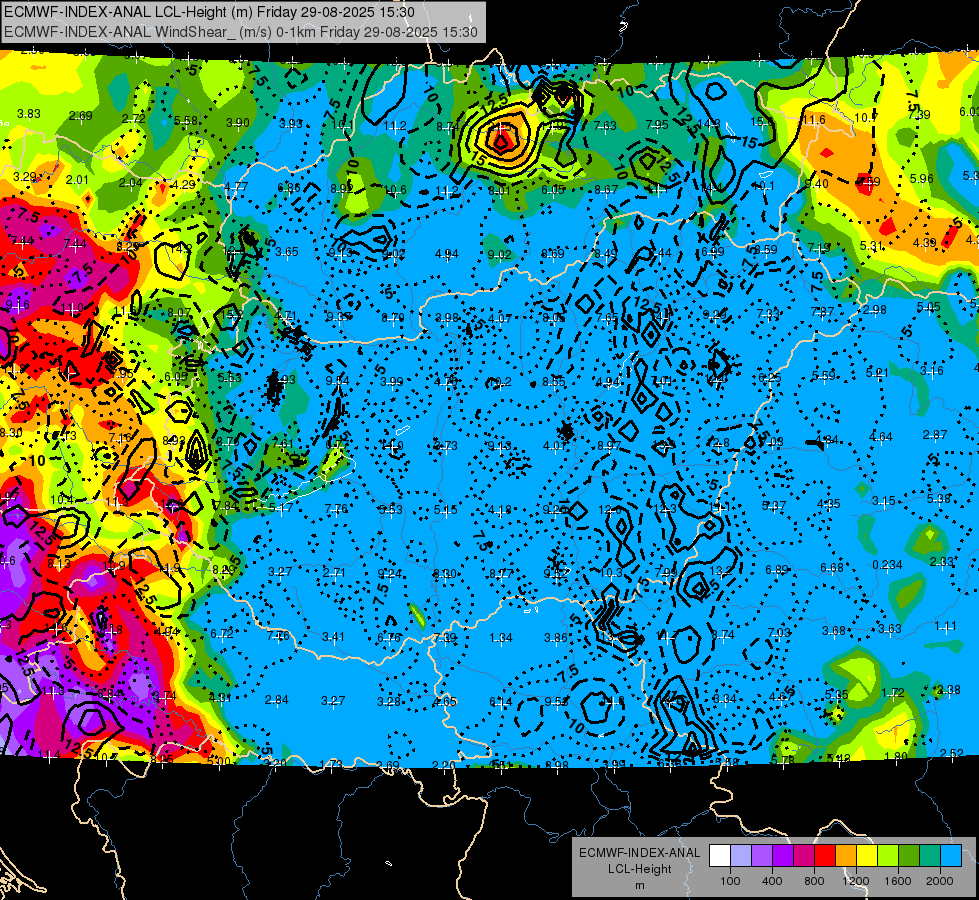Click the map value 6.14

[501, 703]
